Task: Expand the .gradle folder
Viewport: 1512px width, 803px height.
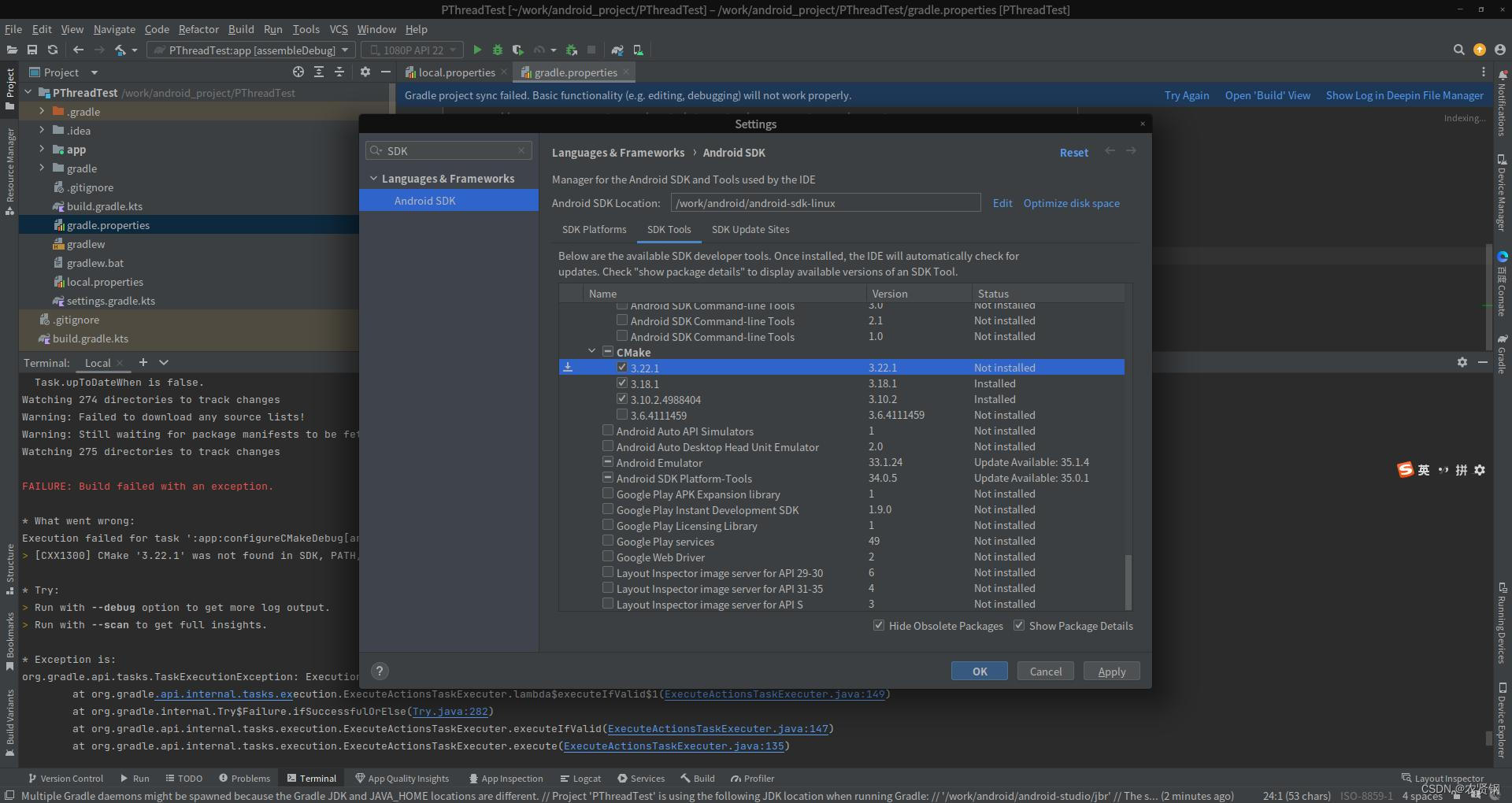Action: pos(42,111)
